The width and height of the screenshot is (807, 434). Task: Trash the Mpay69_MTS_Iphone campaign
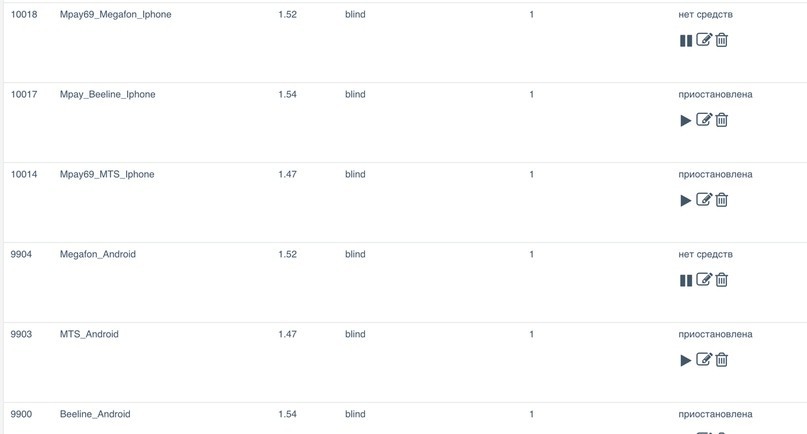click(x=722, y=200)
